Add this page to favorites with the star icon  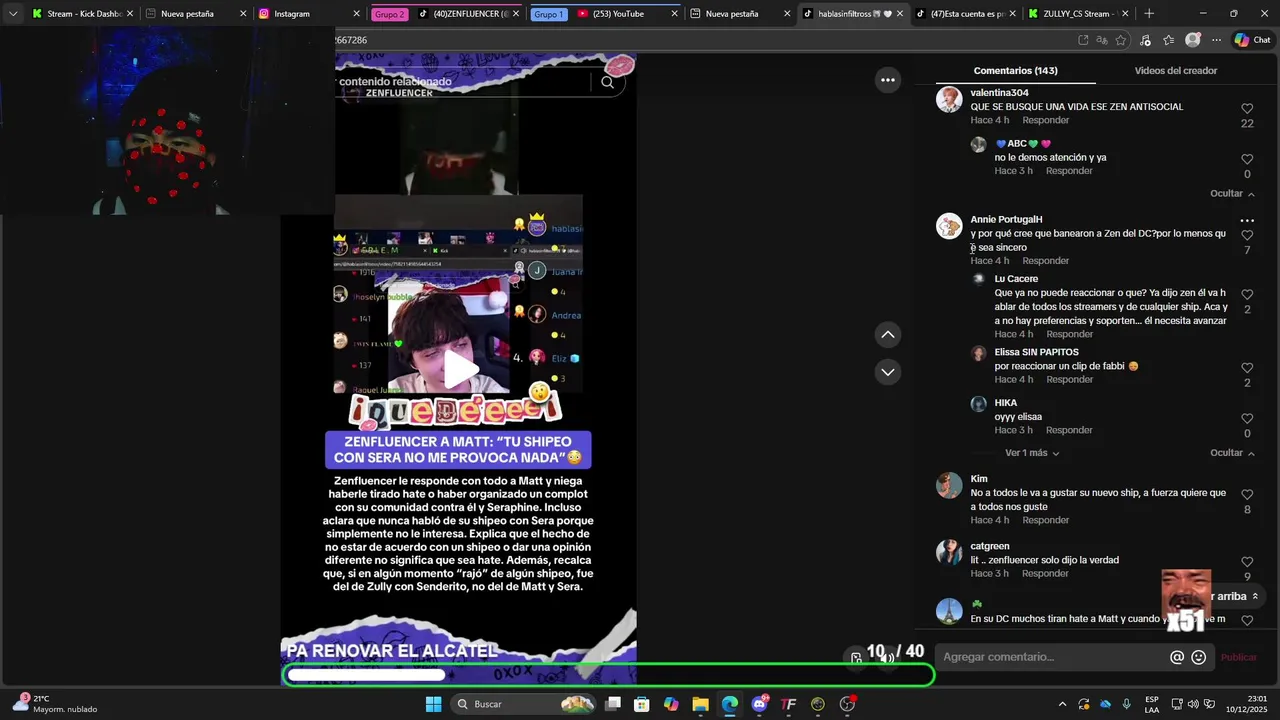pos(1120,40)
